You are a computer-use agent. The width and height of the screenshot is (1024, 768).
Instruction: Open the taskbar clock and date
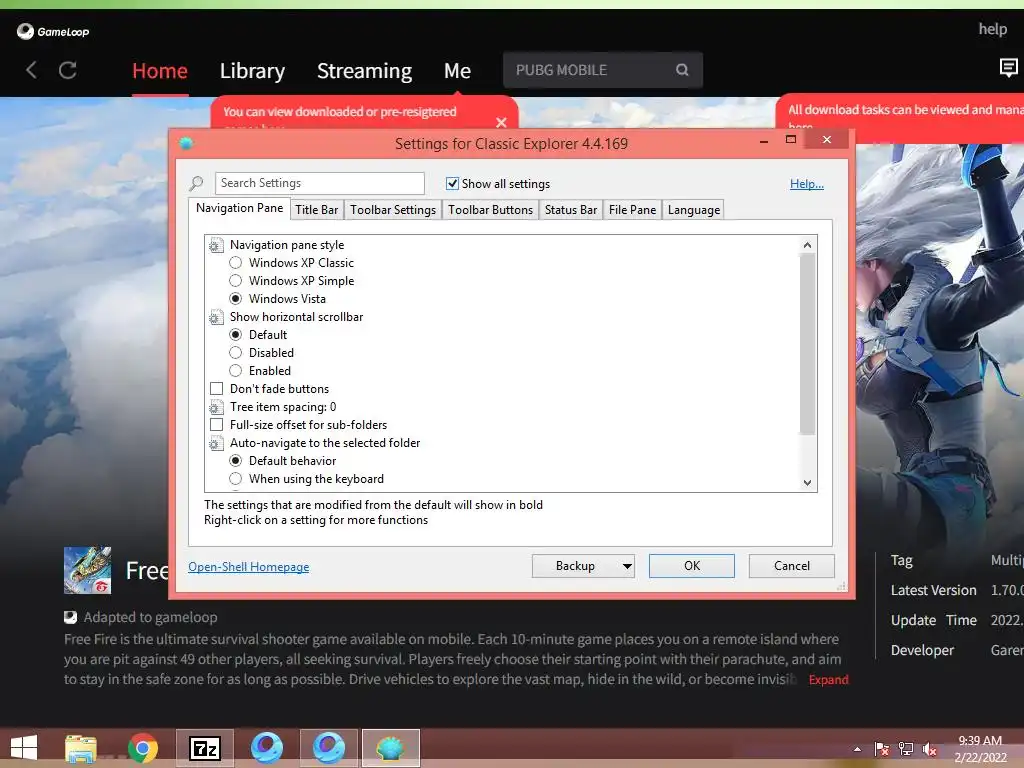(x=980, y=749)
